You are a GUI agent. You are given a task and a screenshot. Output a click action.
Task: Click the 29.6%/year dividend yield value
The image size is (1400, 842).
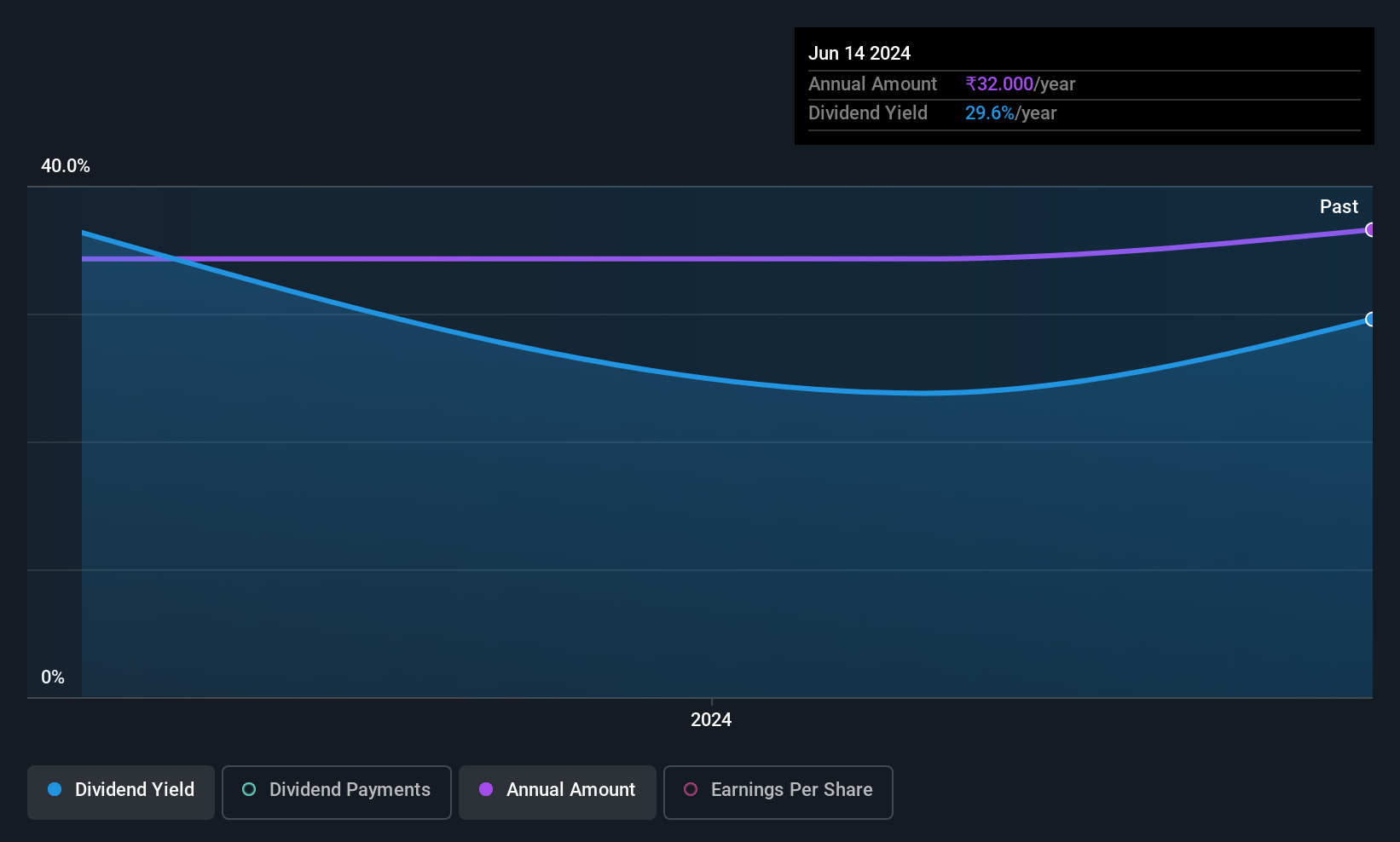[x=1010, y=113]
